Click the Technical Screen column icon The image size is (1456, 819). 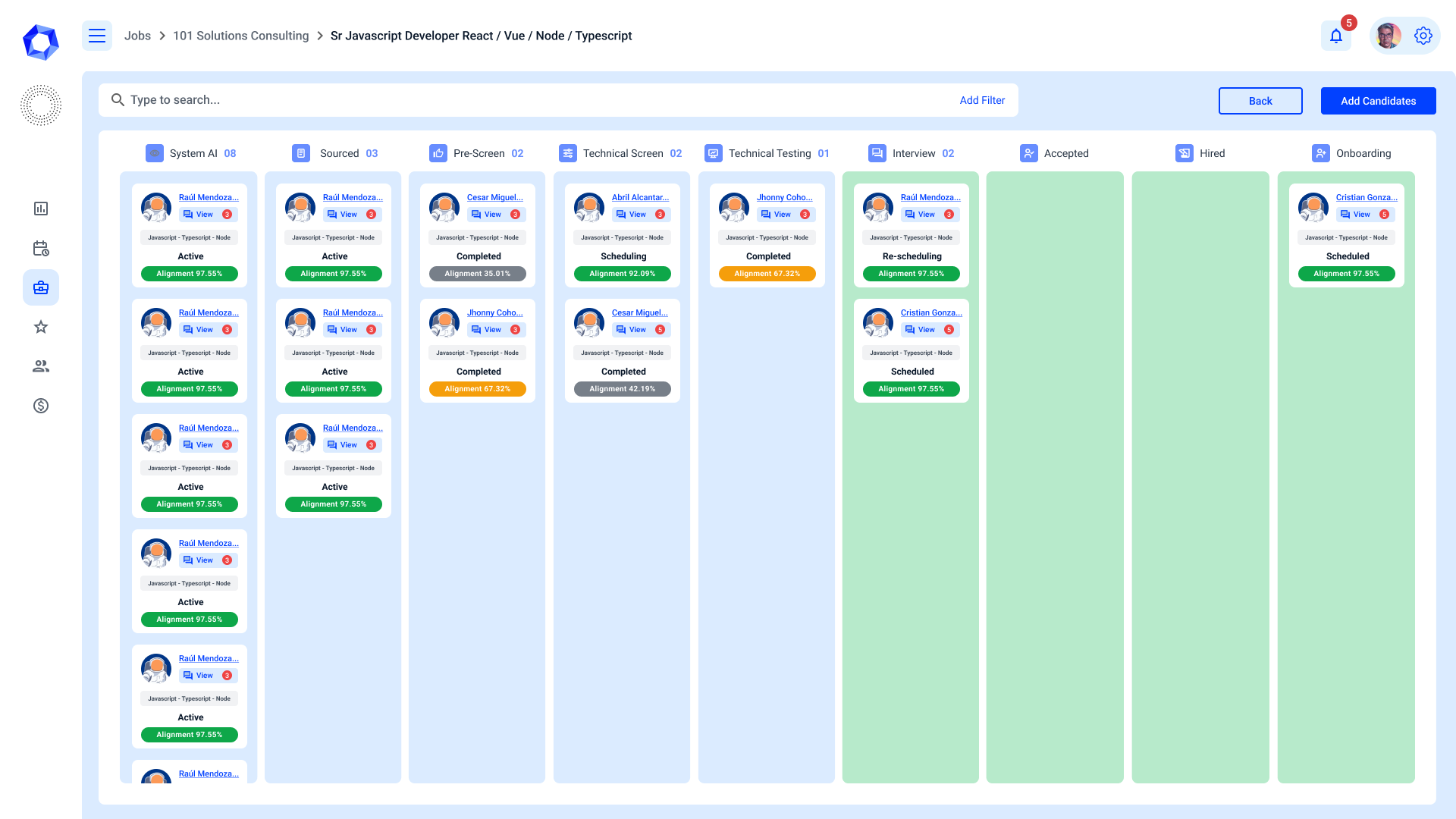567,153
